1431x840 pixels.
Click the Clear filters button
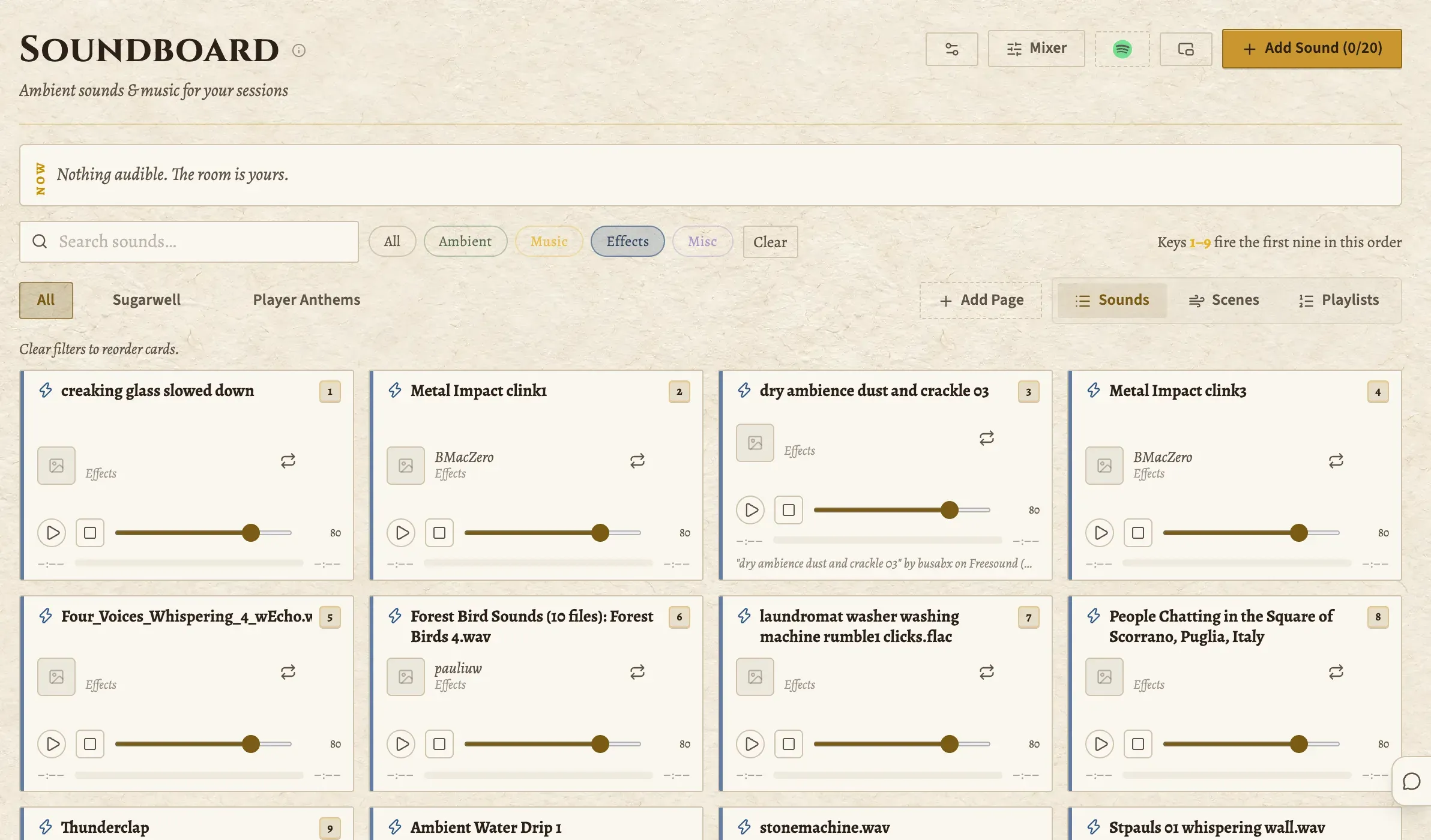click(x=770, y=242)
